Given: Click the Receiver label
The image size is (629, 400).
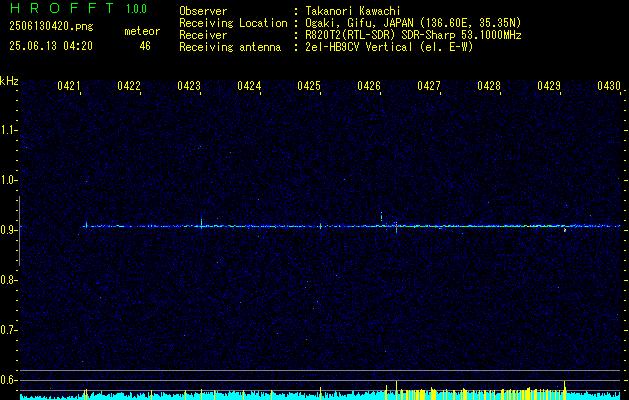Looking at the screenshot, I should [x=203, y=35].
